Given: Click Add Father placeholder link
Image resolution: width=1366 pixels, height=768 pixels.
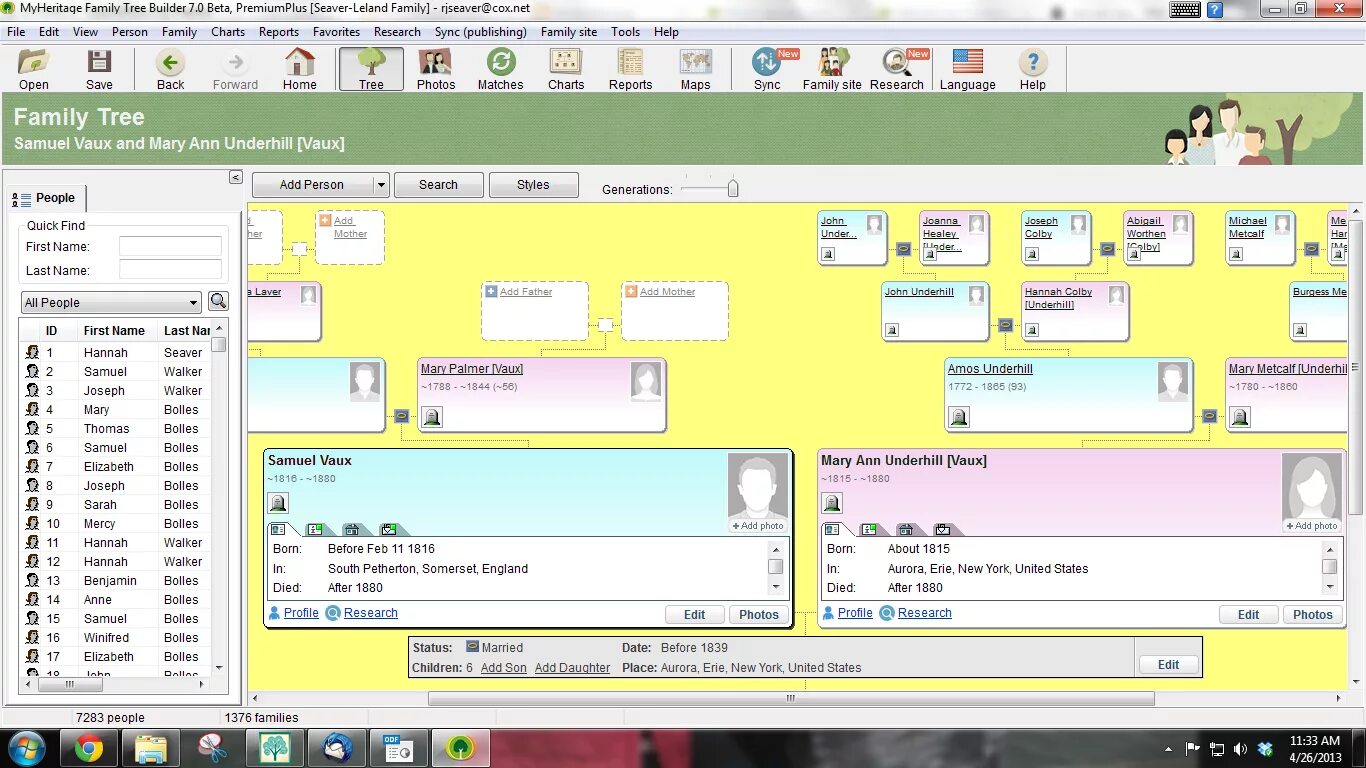Looking at the screenshot, I should click(526, 292).
